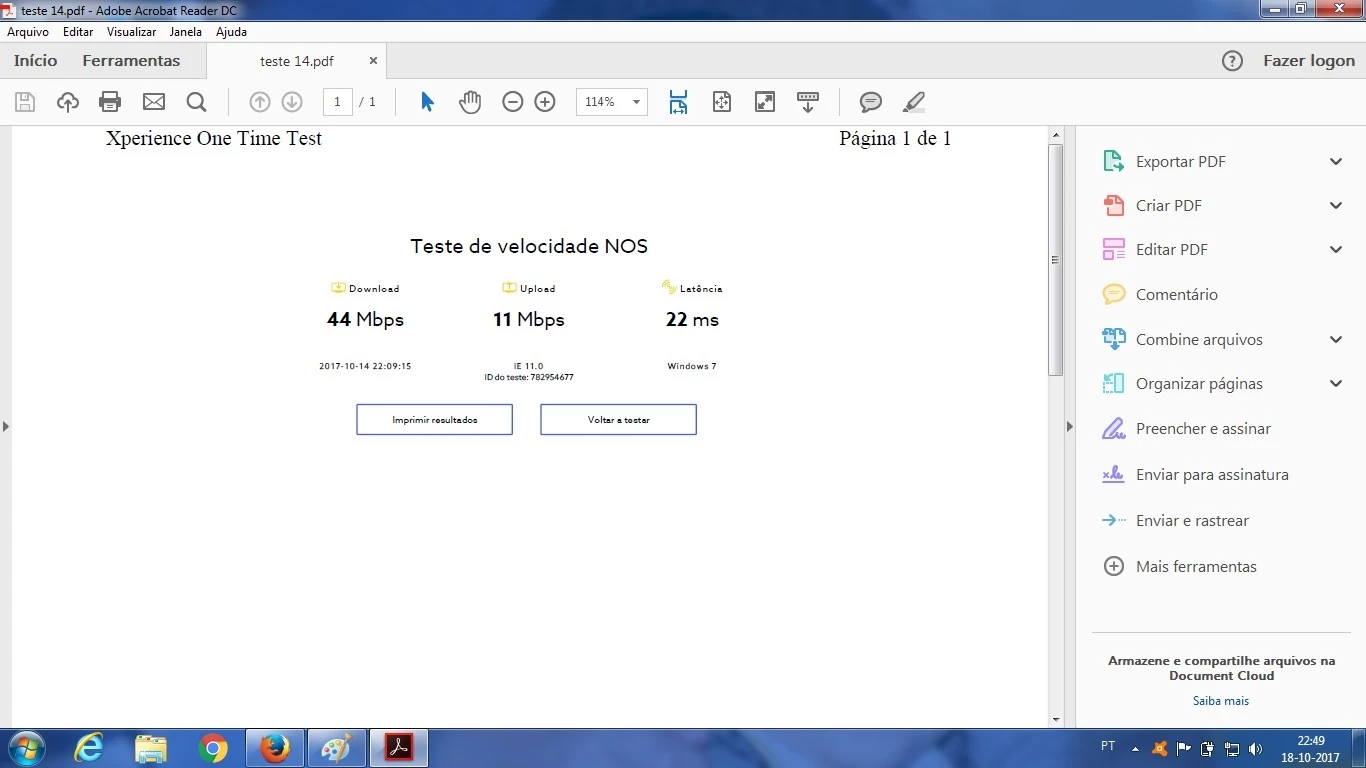The width and height of the screenshot is (1366, 768).
Task: Click the Zoom in plus icon
Action: coord(545,102)
